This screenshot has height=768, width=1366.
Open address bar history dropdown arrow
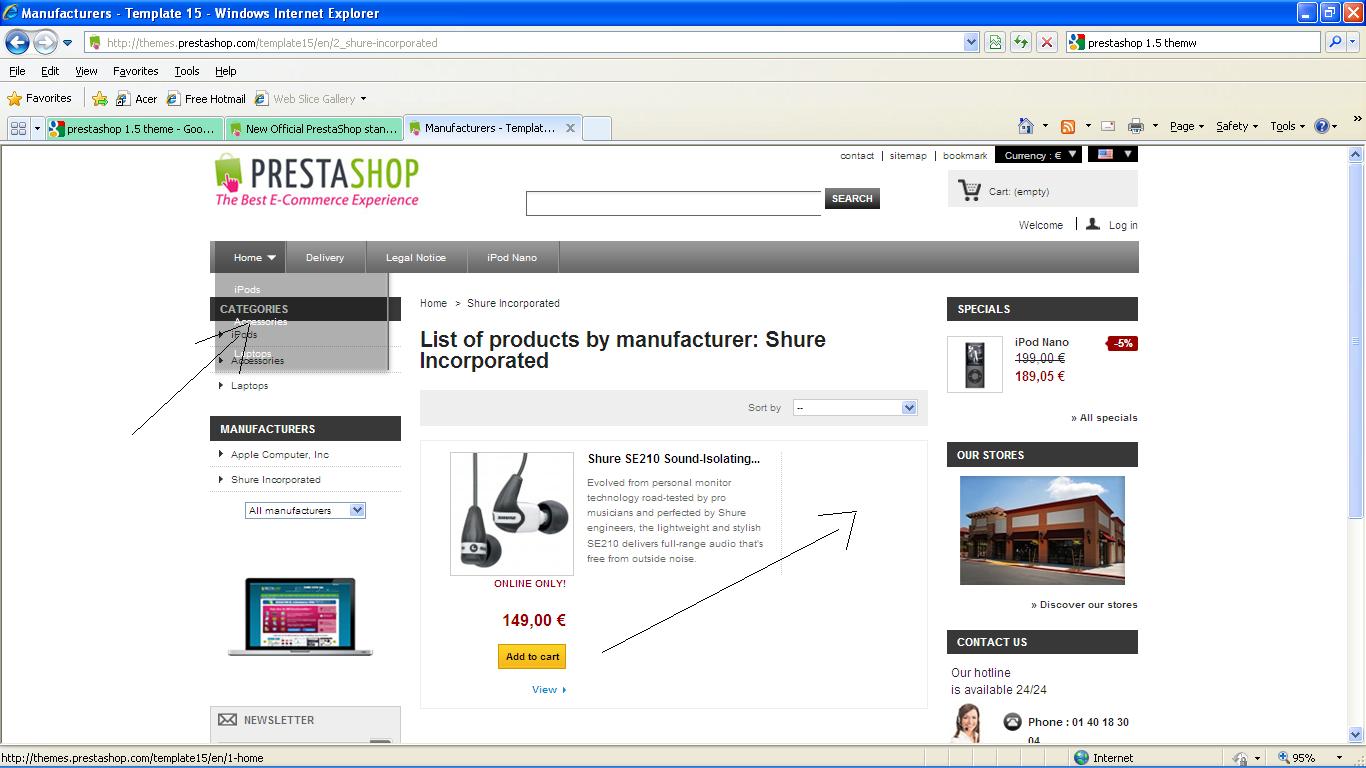[971, 42]
